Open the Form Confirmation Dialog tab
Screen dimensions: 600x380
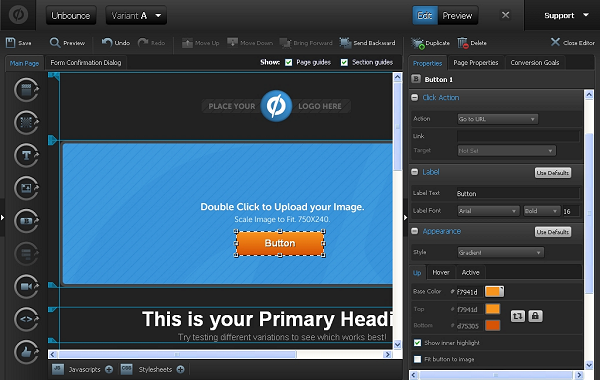[x=86, y=63]
